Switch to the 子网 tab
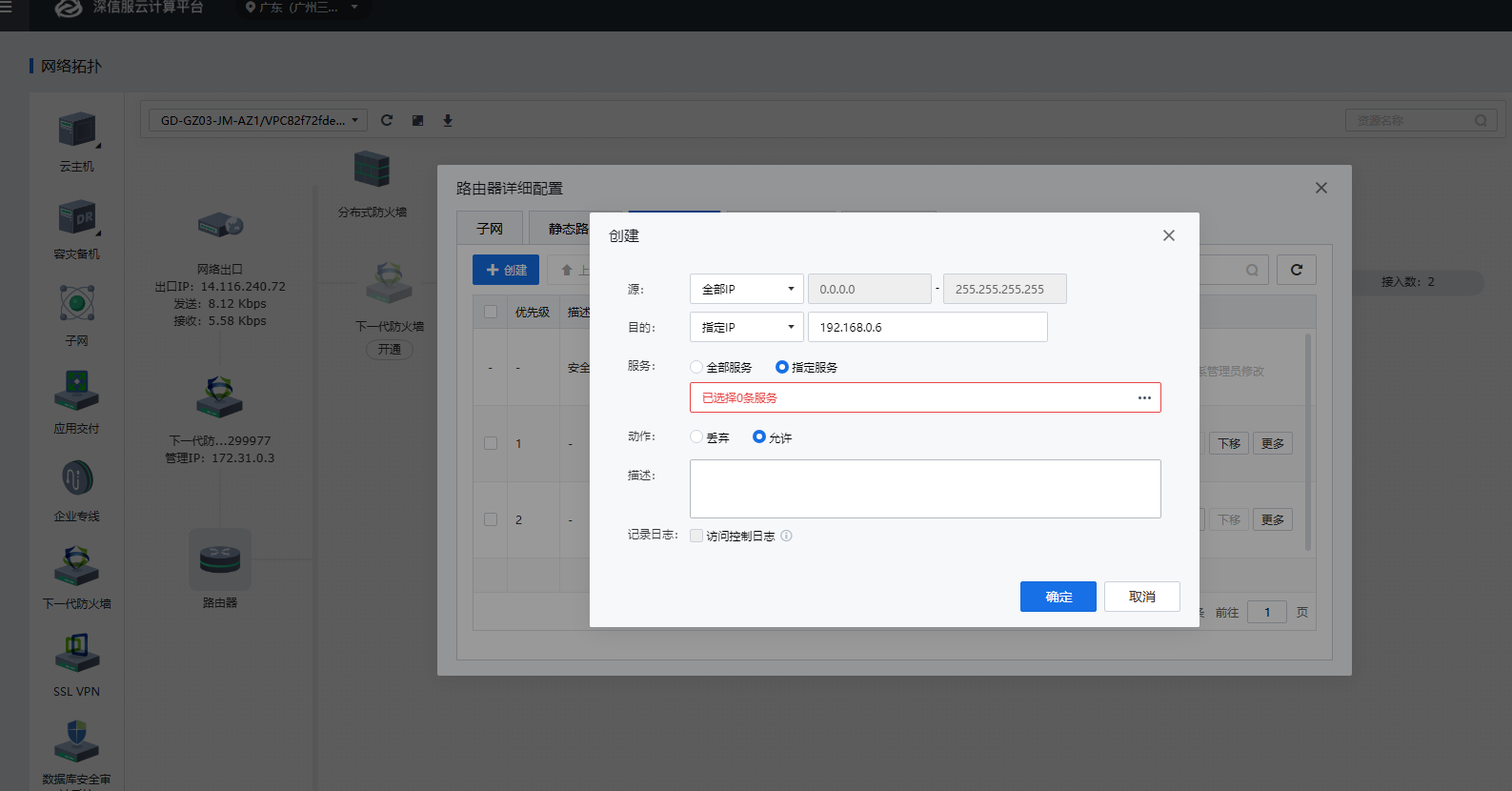Viewport: 1512px width, 791px height. pos(490,229)
